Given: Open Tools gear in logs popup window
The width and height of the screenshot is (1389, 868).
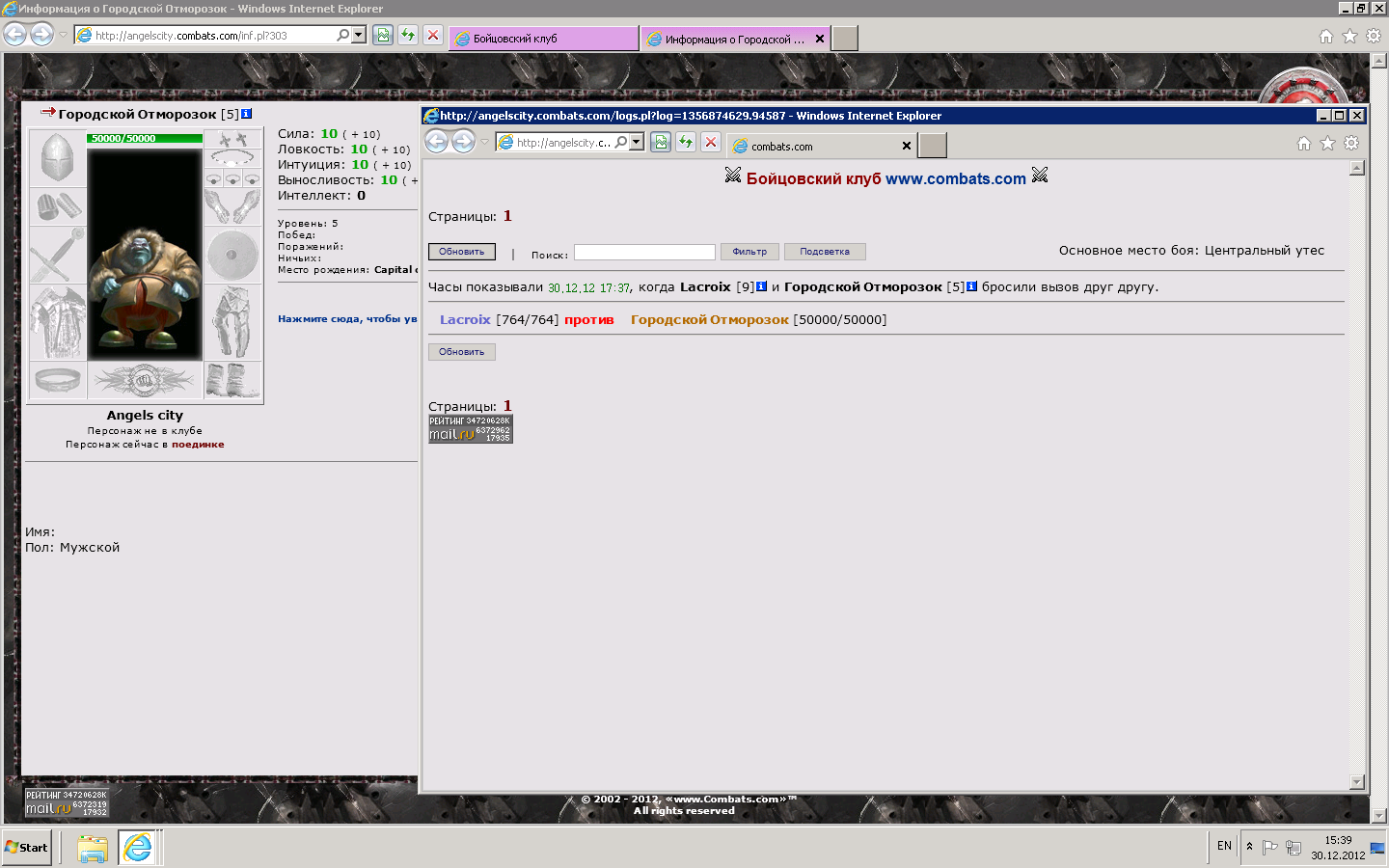Looking at the screenshot, I should coord(1351,144).
